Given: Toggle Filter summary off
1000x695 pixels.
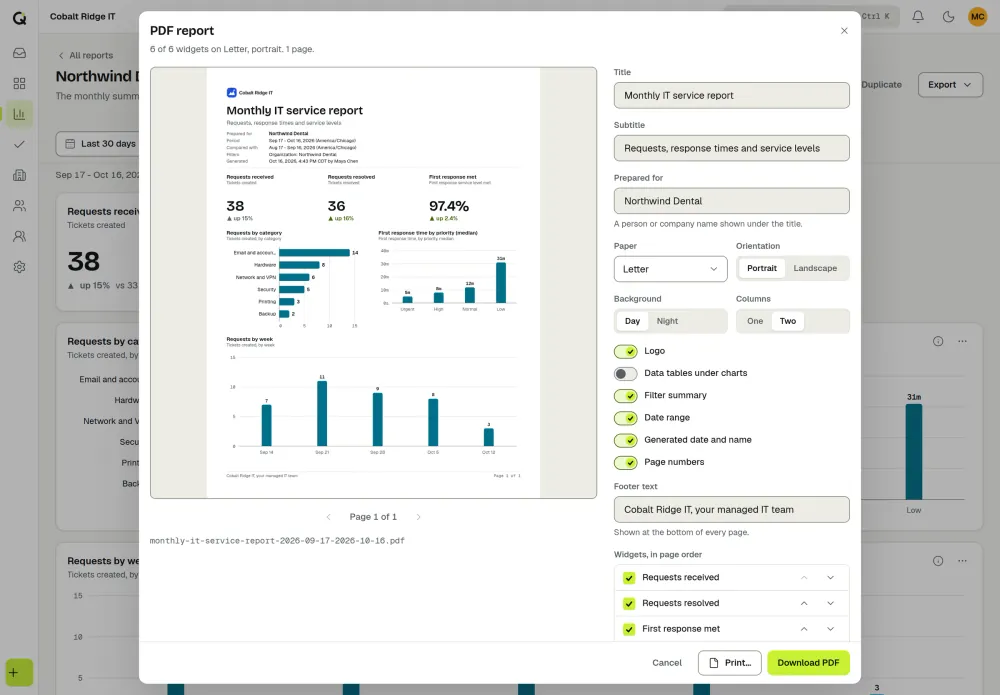Looking at the screenshot, I should tap(625, 396).
